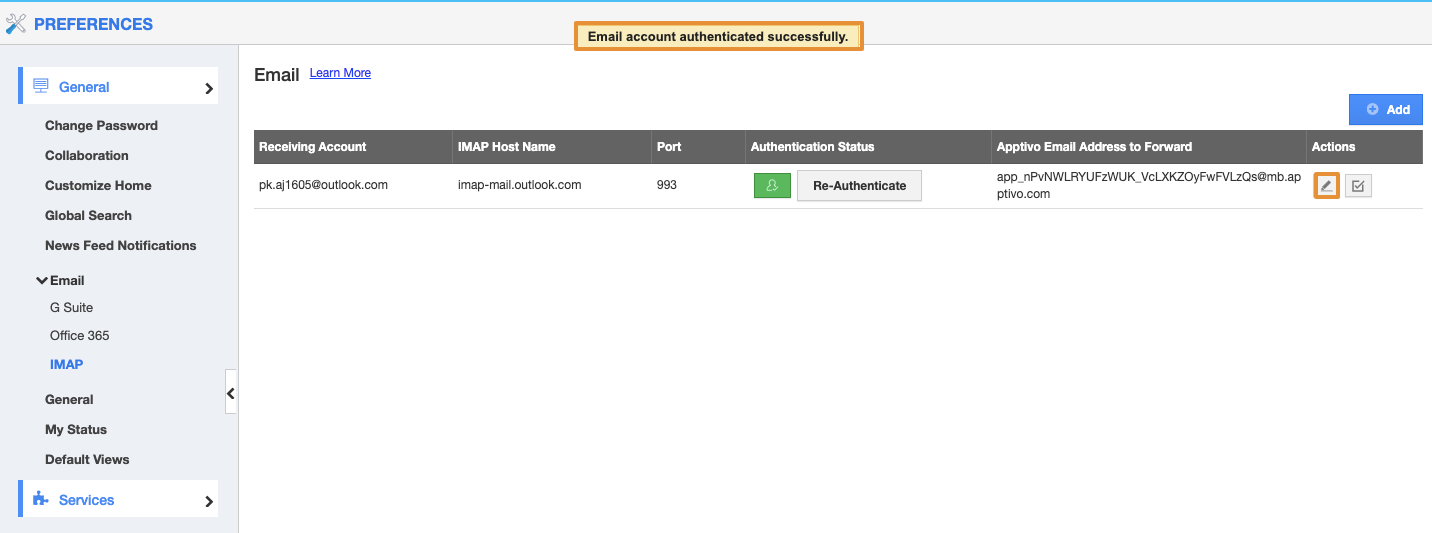Image resolution: width=1432 pixels, height=533 pixels.
Task: Collapse the Email submenu arrow
Action: [x=42, y=281]
